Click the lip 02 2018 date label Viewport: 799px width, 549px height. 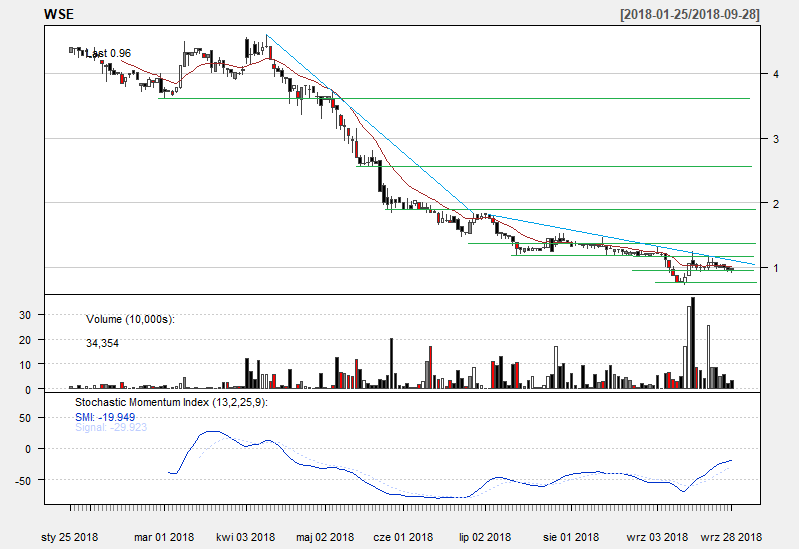485,537
